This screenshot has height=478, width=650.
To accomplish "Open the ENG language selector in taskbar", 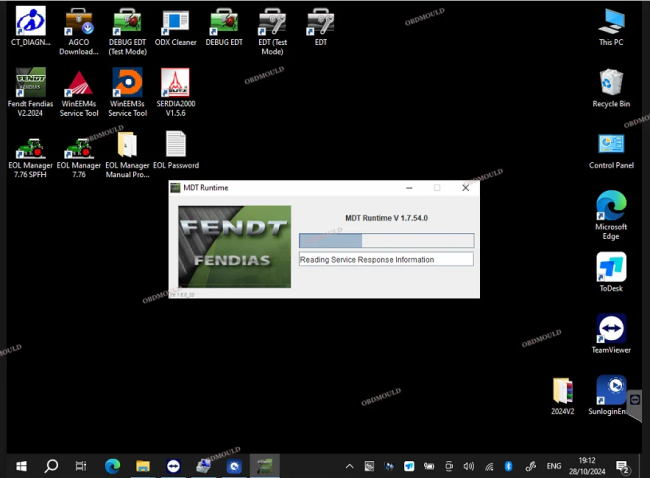I will (x=551, y=466).
